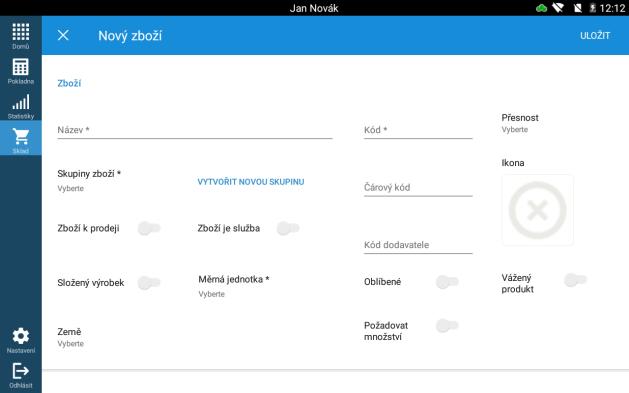Enable the Oblíbené switch
Image resolution: width=629 pixels, height=393 pixels.
point(447,282)
